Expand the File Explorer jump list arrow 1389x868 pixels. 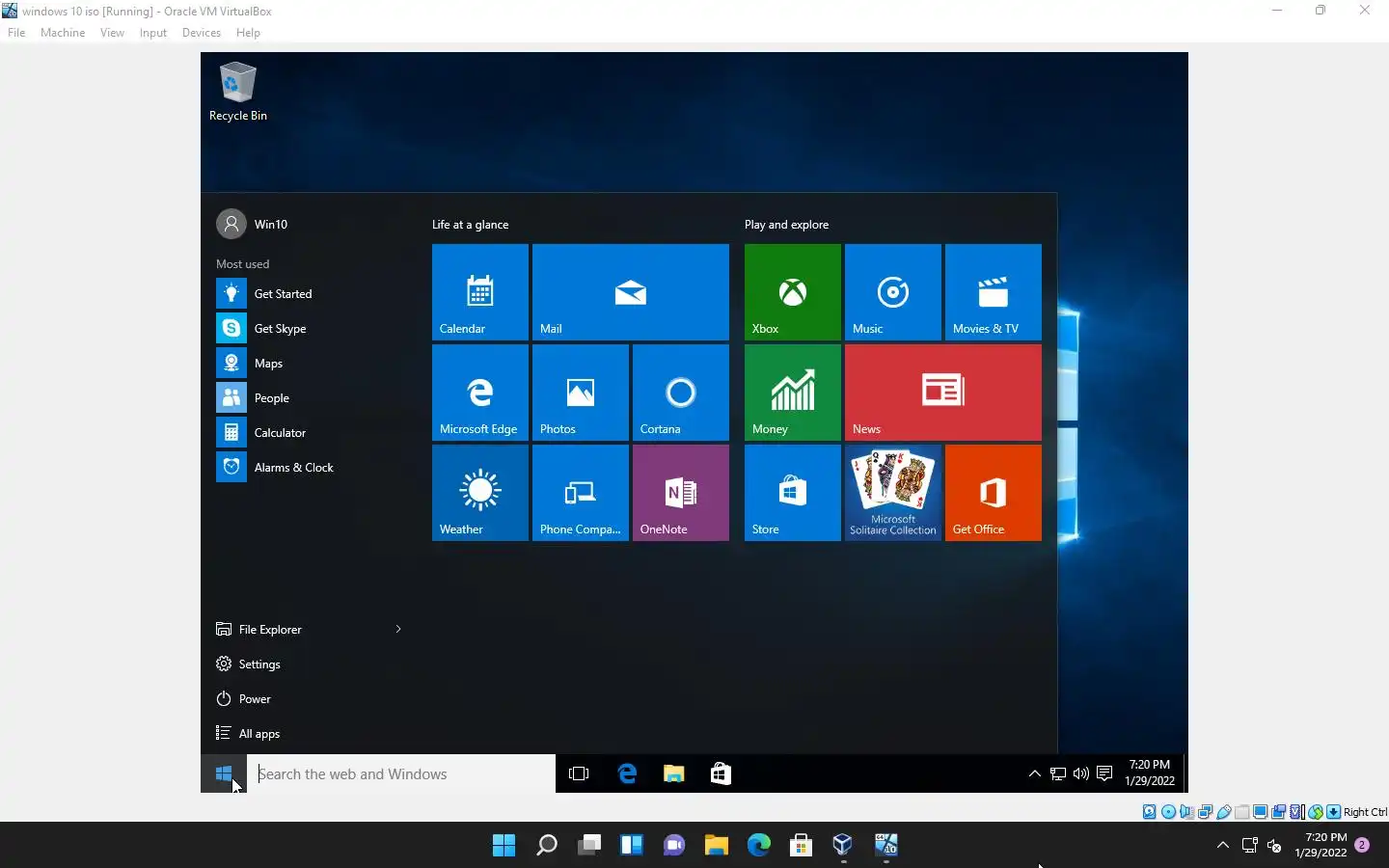[x=398, y=630]
